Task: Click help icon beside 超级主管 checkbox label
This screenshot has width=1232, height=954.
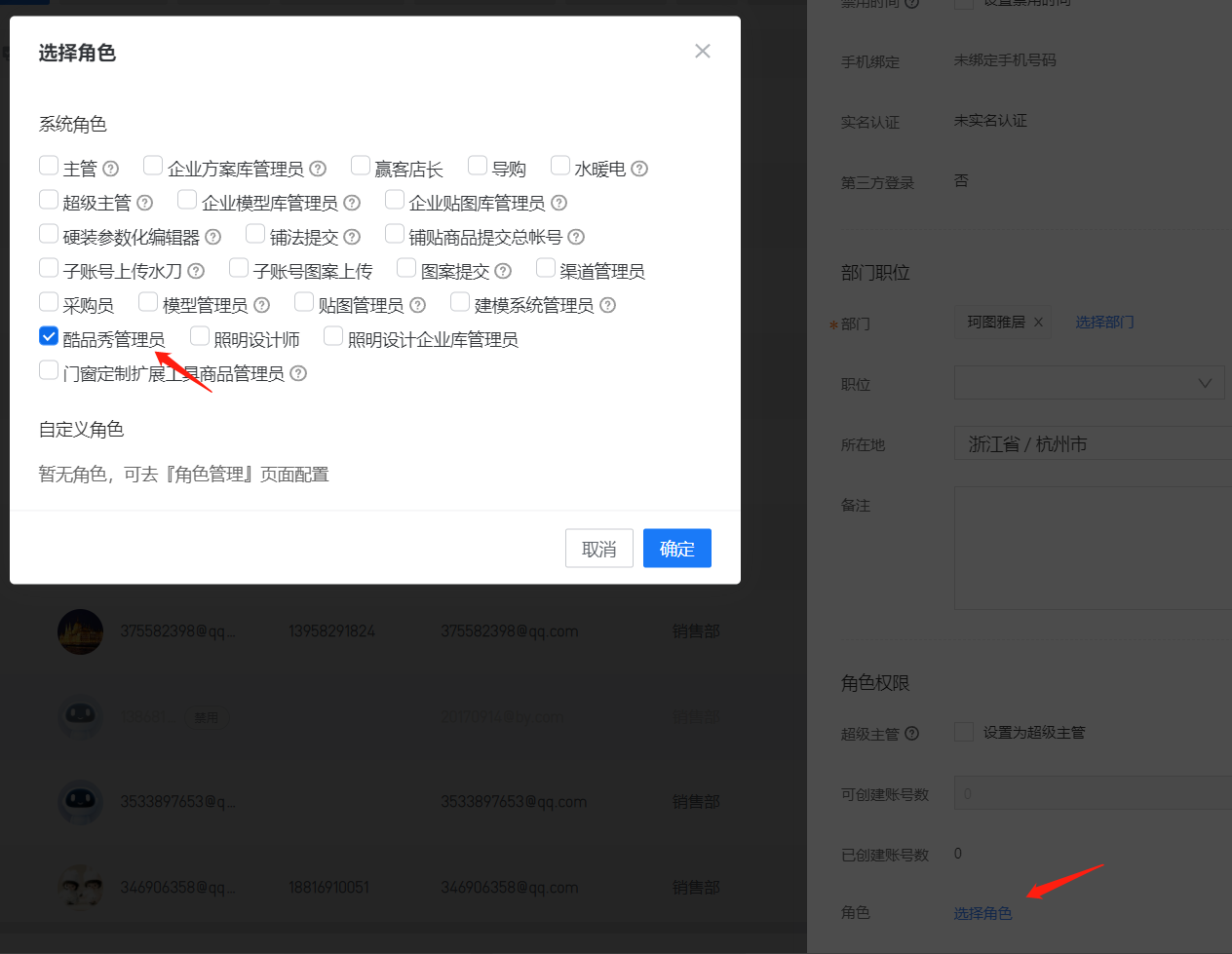Action: 145,203
